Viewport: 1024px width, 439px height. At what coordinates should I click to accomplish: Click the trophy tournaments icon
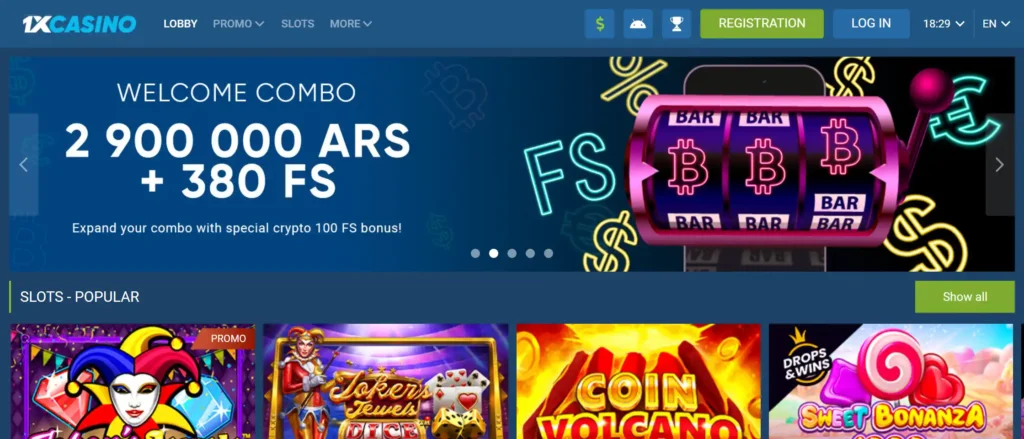pos(676,24)
